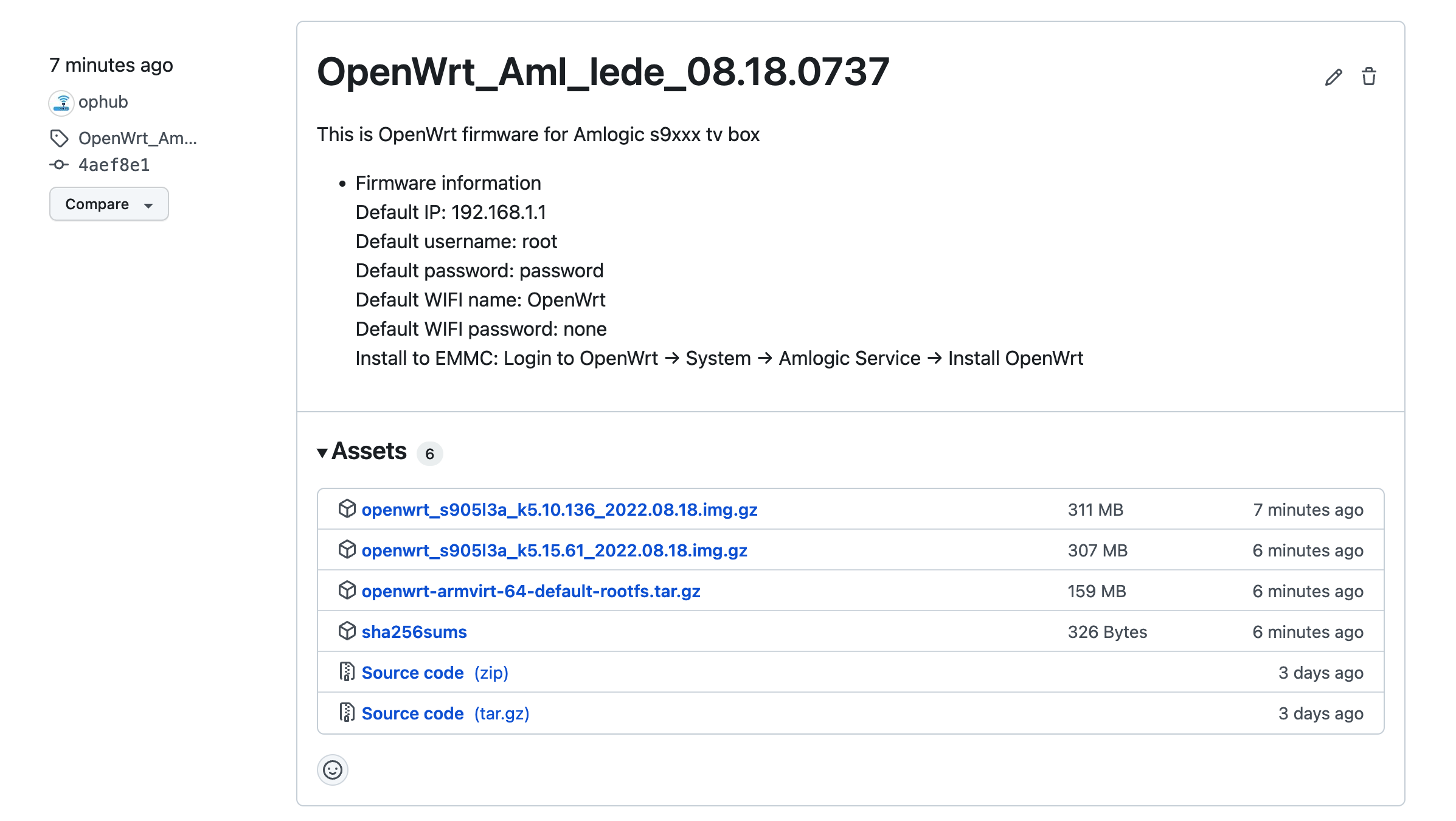The height and width of the screenshot is (821, 1456).
Task: Click the package icon beside the k5.10.136 image
Action: click(347, 510)
